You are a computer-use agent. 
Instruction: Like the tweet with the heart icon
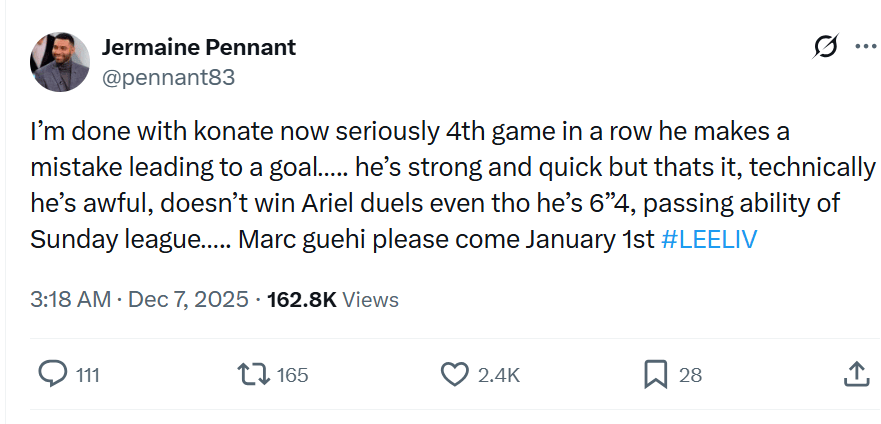[x=455, y=374]
